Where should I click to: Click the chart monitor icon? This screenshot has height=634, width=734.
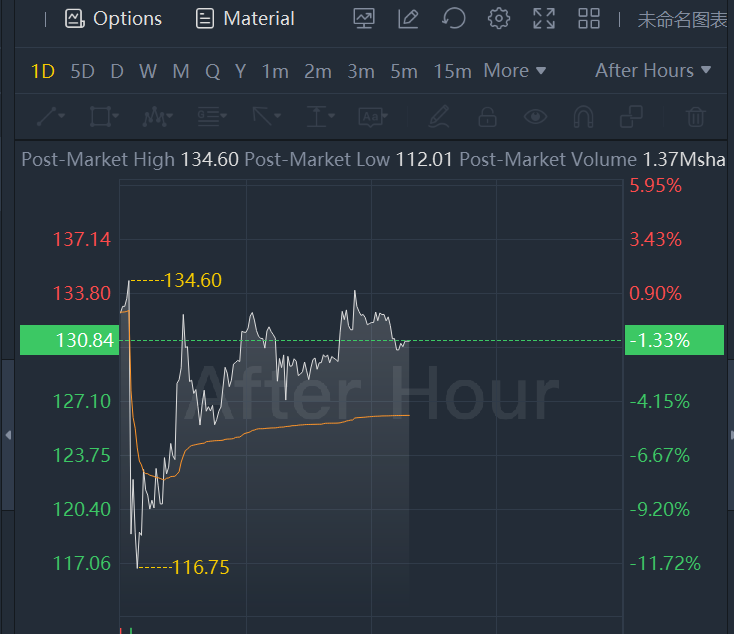coord(364,18)
